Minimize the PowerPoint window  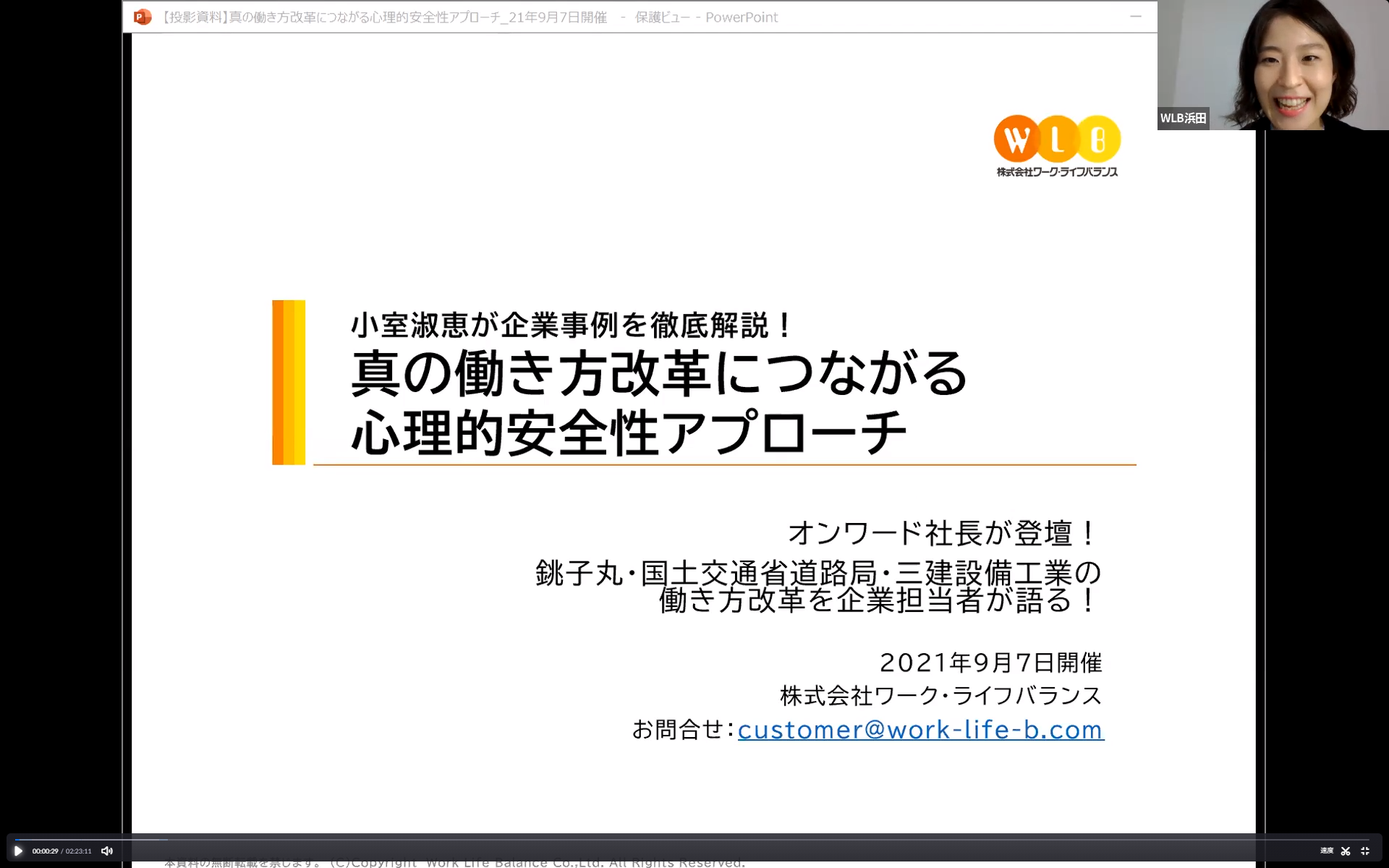click(x=1136, y=17)
